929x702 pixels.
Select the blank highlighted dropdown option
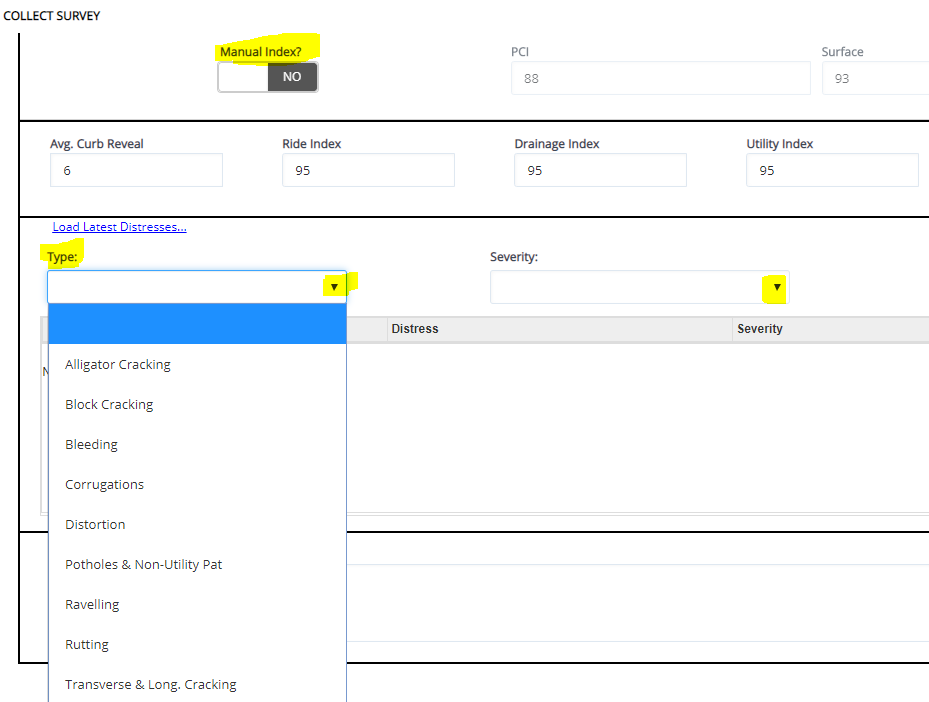pos(197,324)
